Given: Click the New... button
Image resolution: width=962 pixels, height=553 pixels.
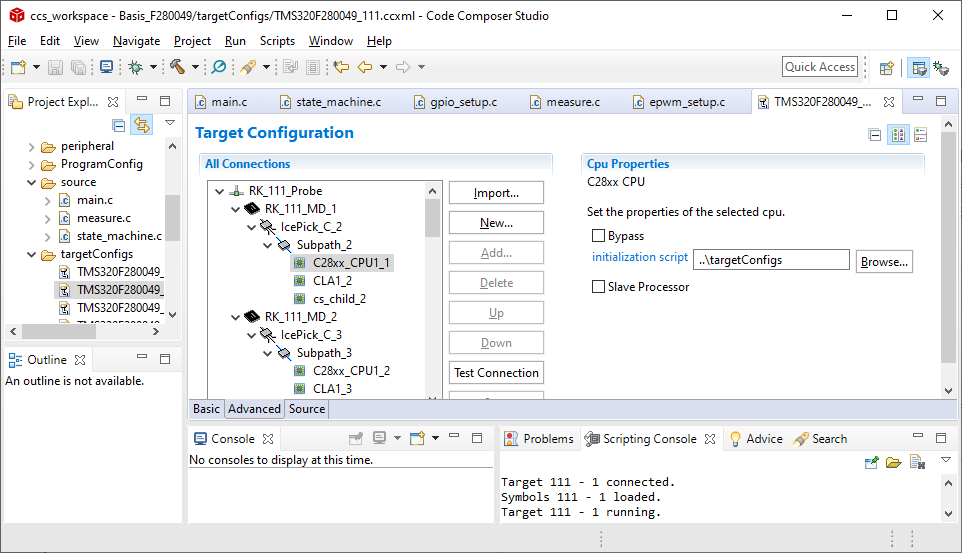Looking at the screenshot, I should [x=496, y=223].
